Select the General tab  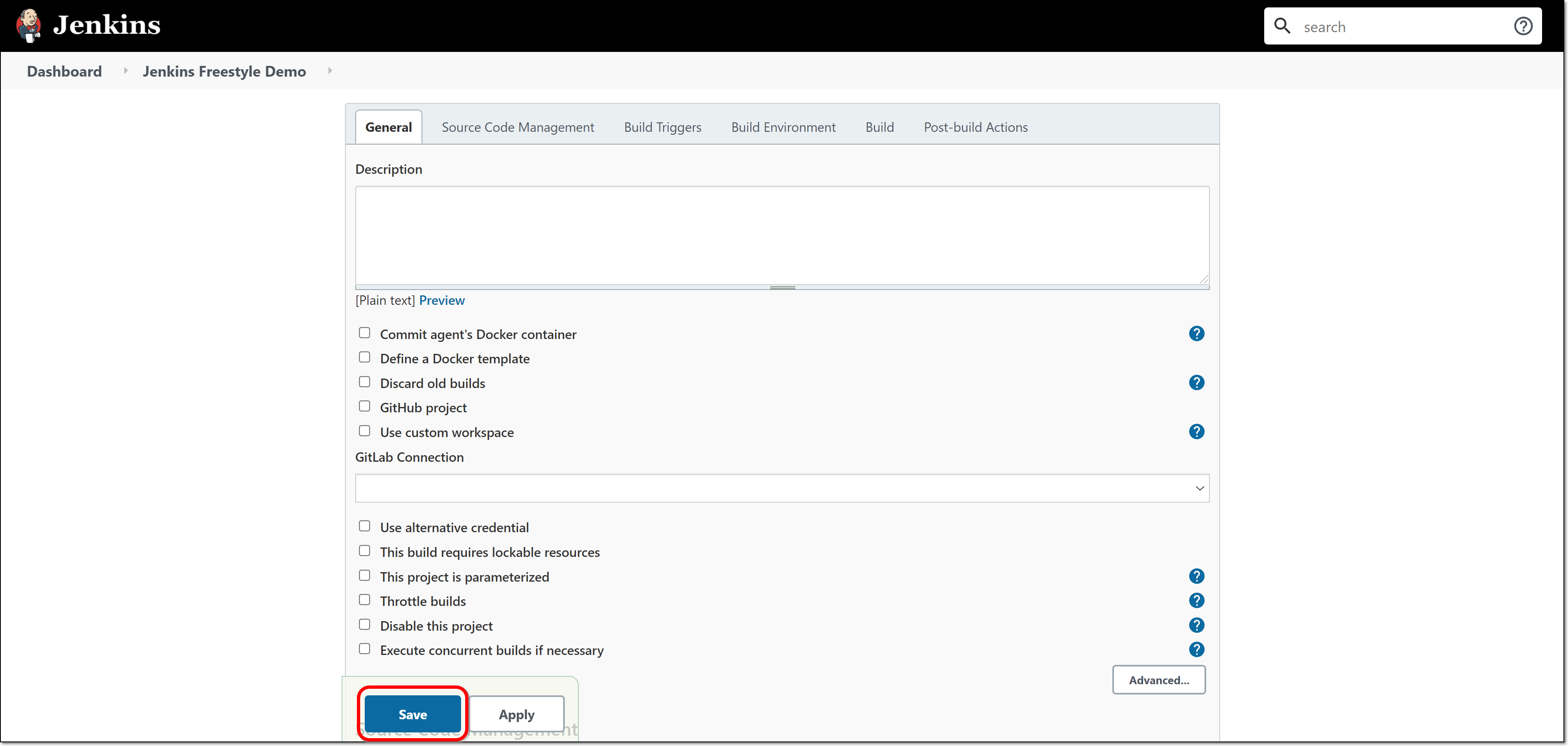388,127
